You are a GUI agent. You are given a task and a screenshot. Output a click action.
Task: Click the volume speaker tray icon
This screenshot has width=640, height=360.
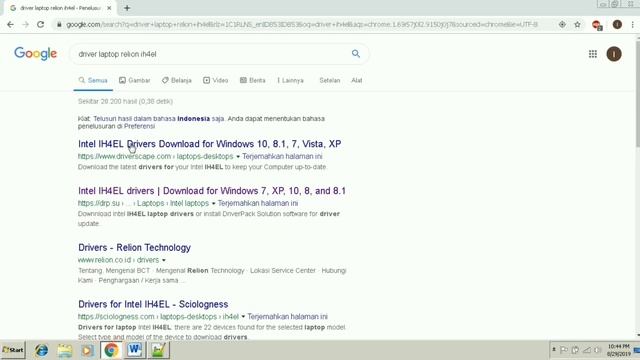click(x=598, y=350)
